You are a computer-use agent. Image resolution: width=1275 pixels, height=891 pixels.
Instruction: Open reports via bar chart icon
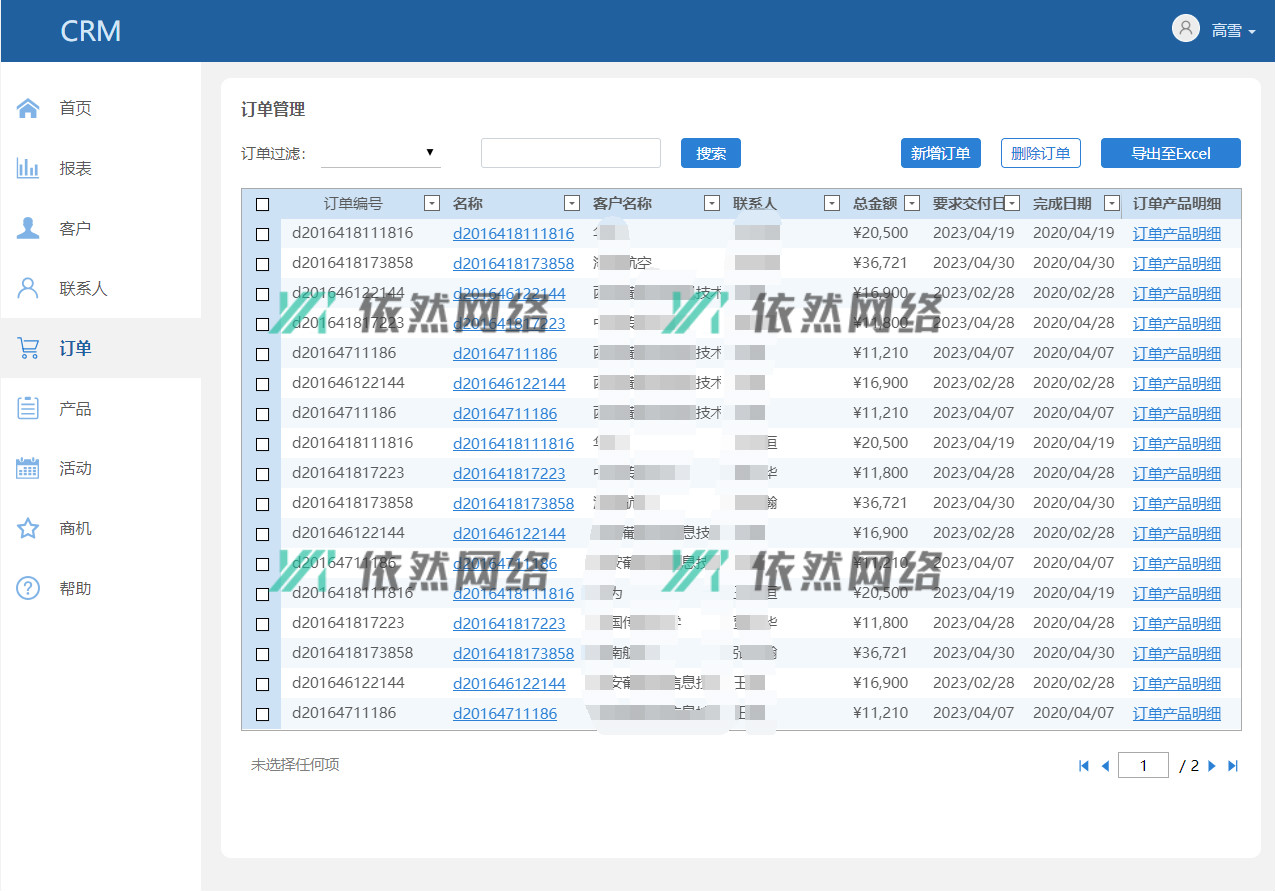tap(28, 168)
